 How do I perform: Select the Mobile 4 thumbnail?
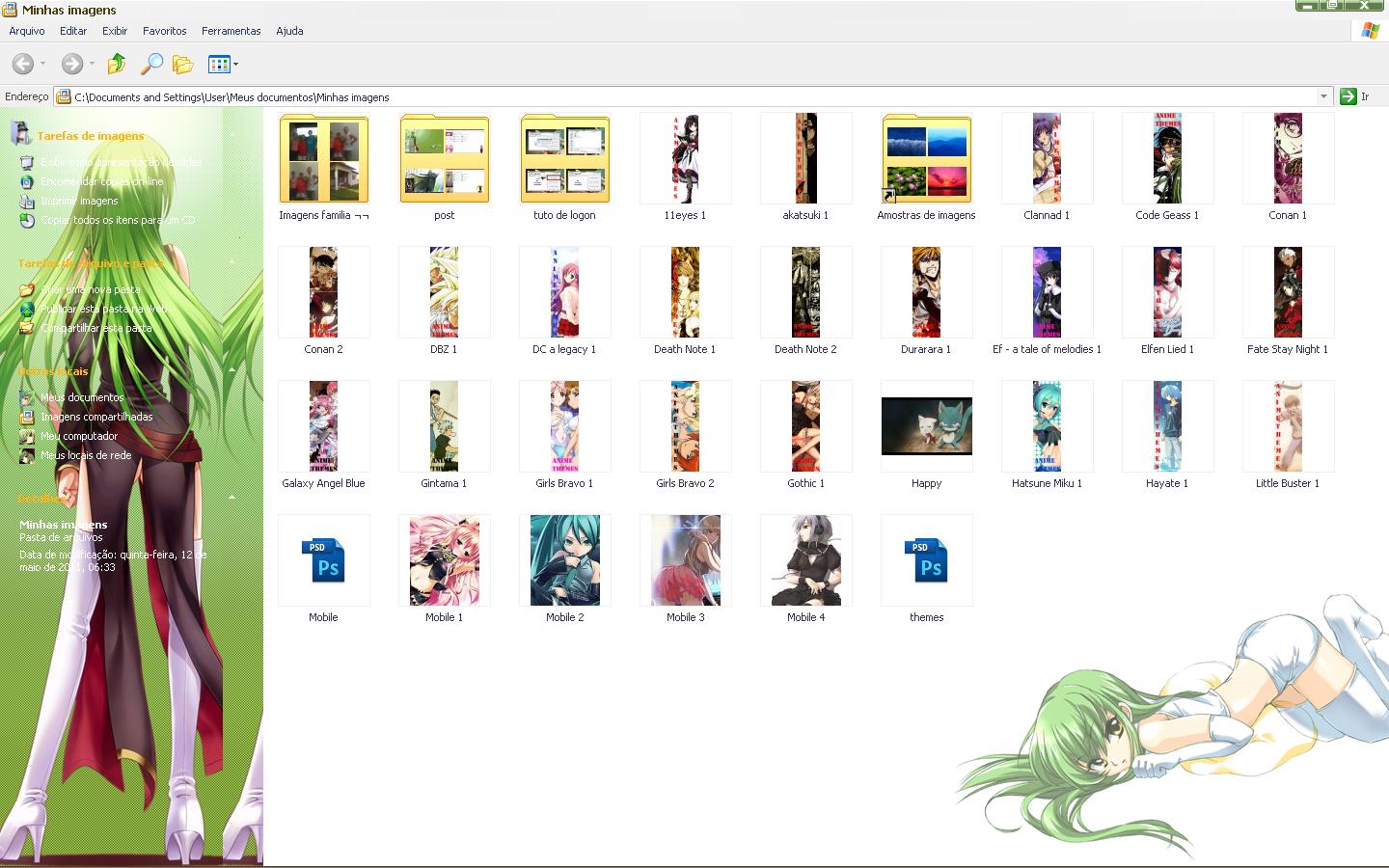click(x=805, y=560)
